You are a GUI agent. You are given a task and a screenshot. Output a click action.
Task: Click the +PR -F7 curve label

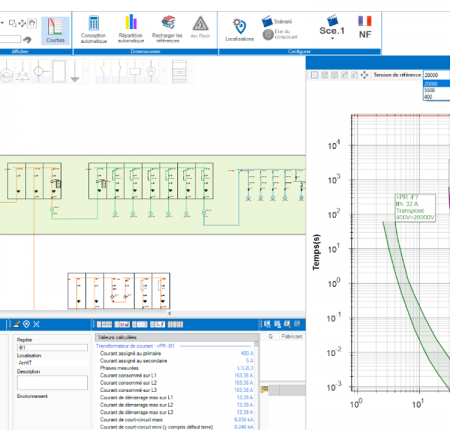(415, 207)
